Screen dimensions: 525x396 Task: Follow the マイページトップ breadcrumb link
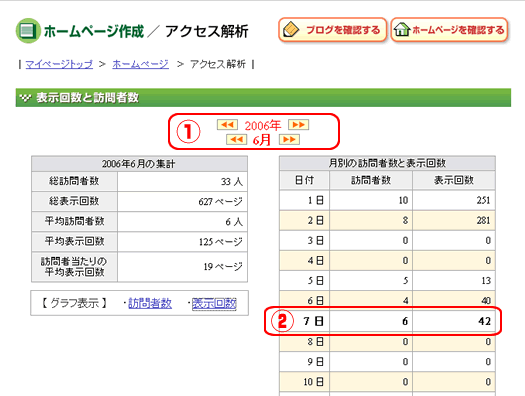point(59,64)
